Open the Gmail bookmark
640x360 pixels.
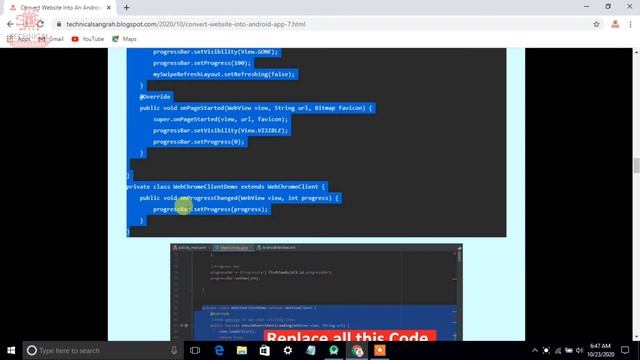point(51,39)
